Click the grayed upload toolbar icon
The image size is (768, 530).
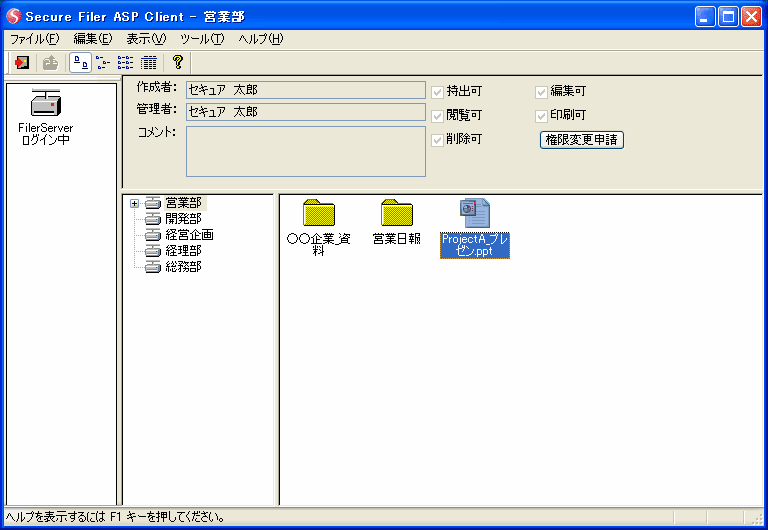(50, 63)
